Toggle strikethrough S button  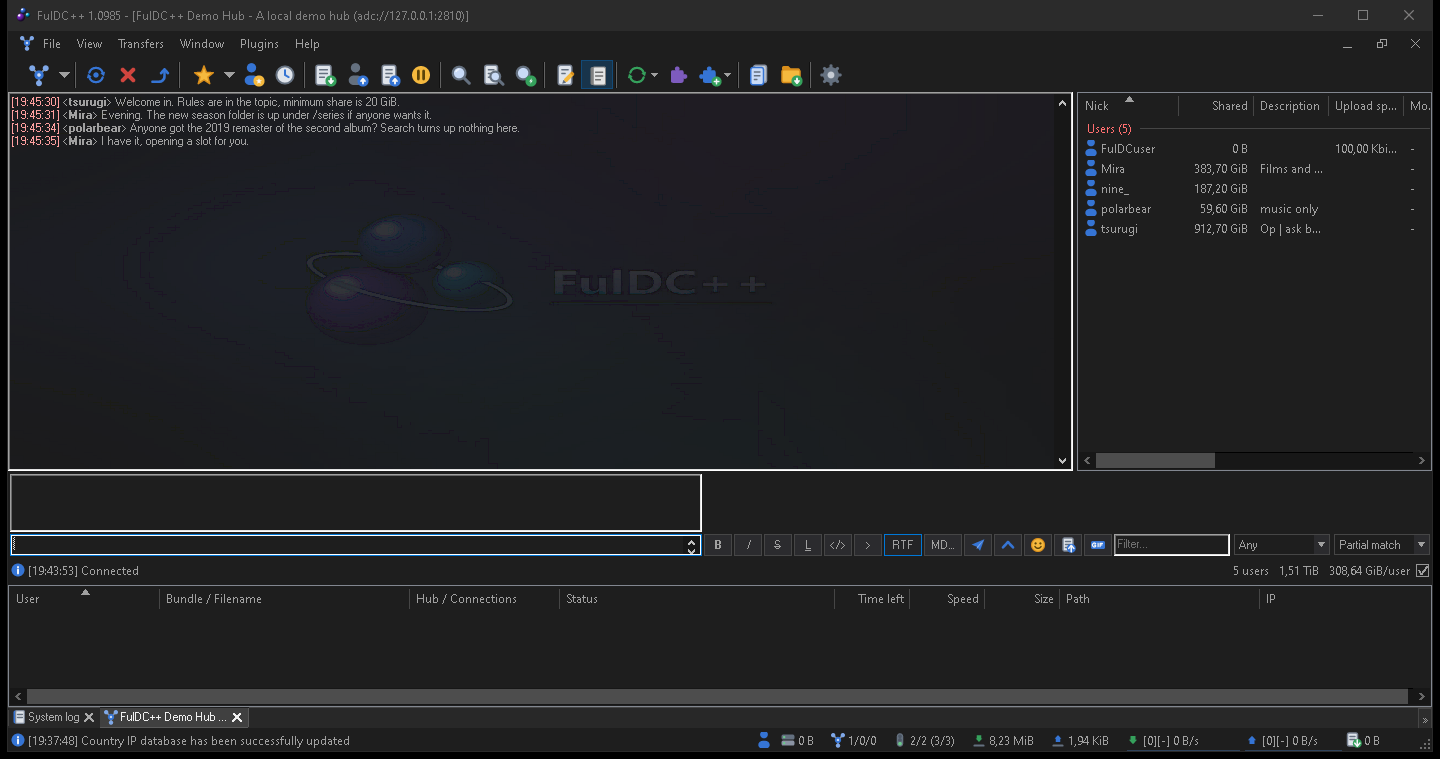coord(778,545)
